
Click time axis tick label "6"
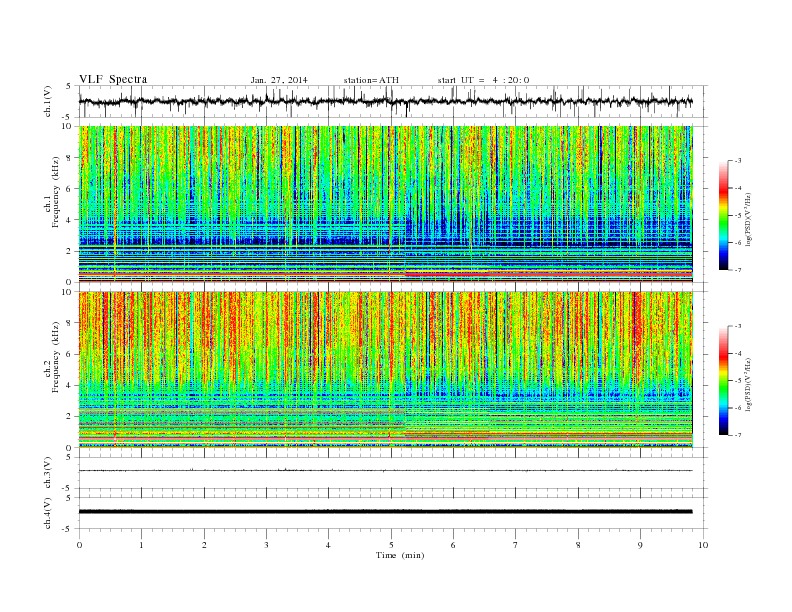(x=453, y=545)
